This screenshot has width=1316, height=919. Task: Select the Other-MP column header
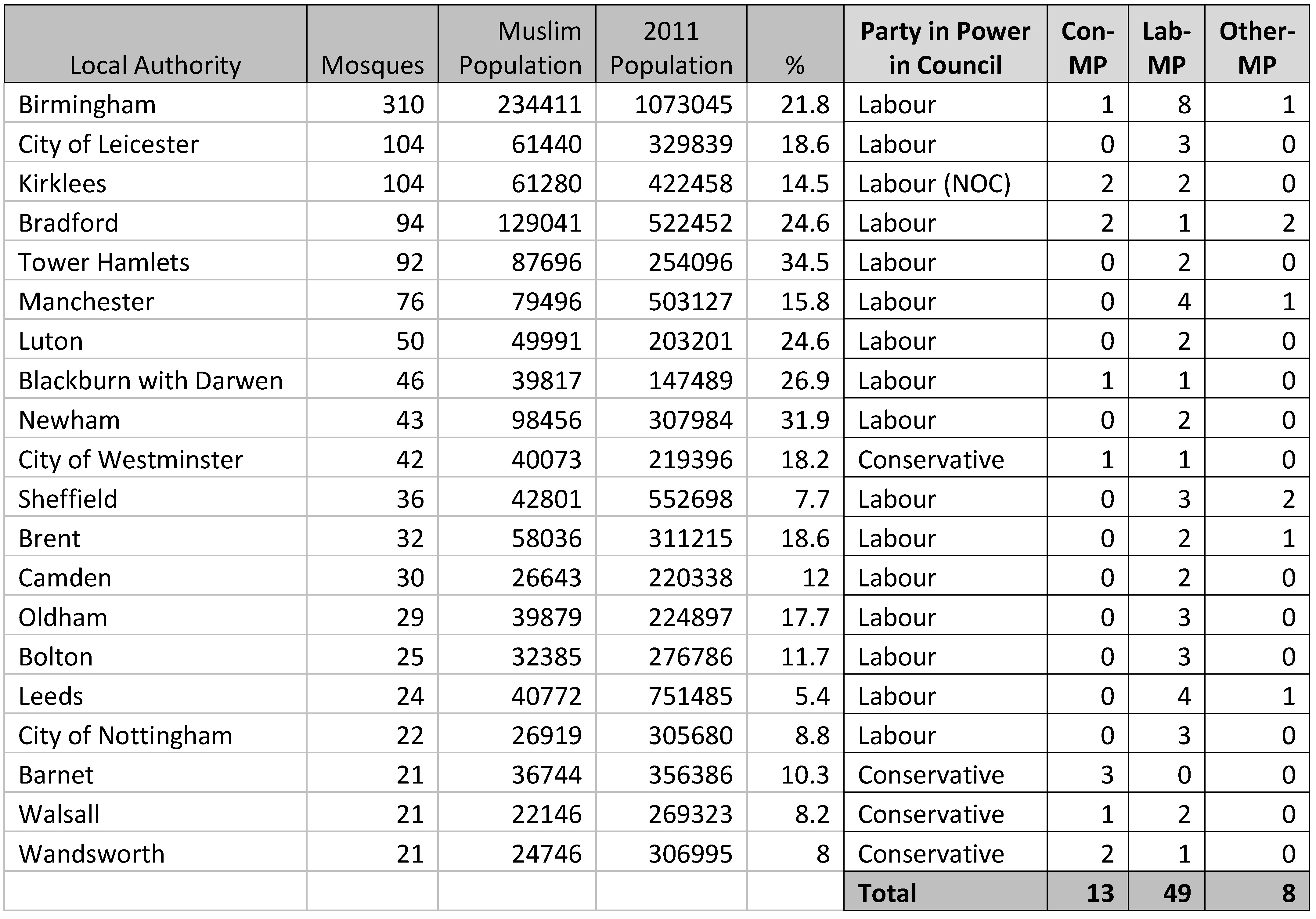(1257, 48)
